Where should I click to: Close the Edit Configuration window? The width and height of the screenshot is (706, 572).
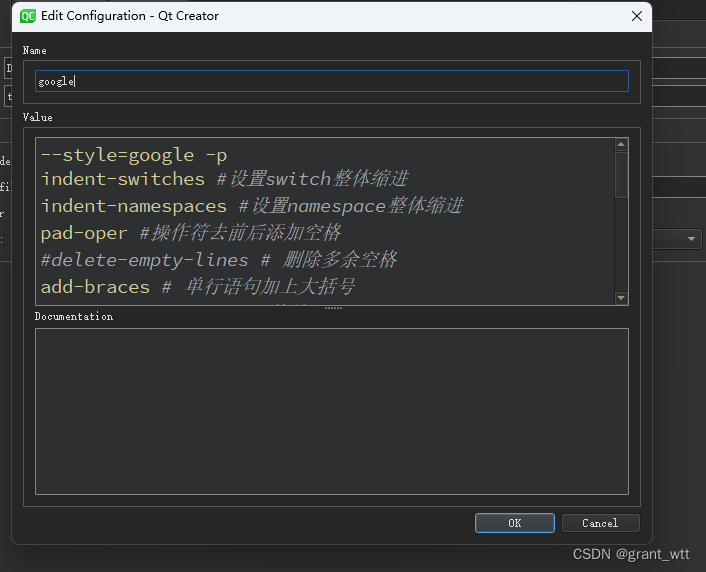(x=637, y=16)
